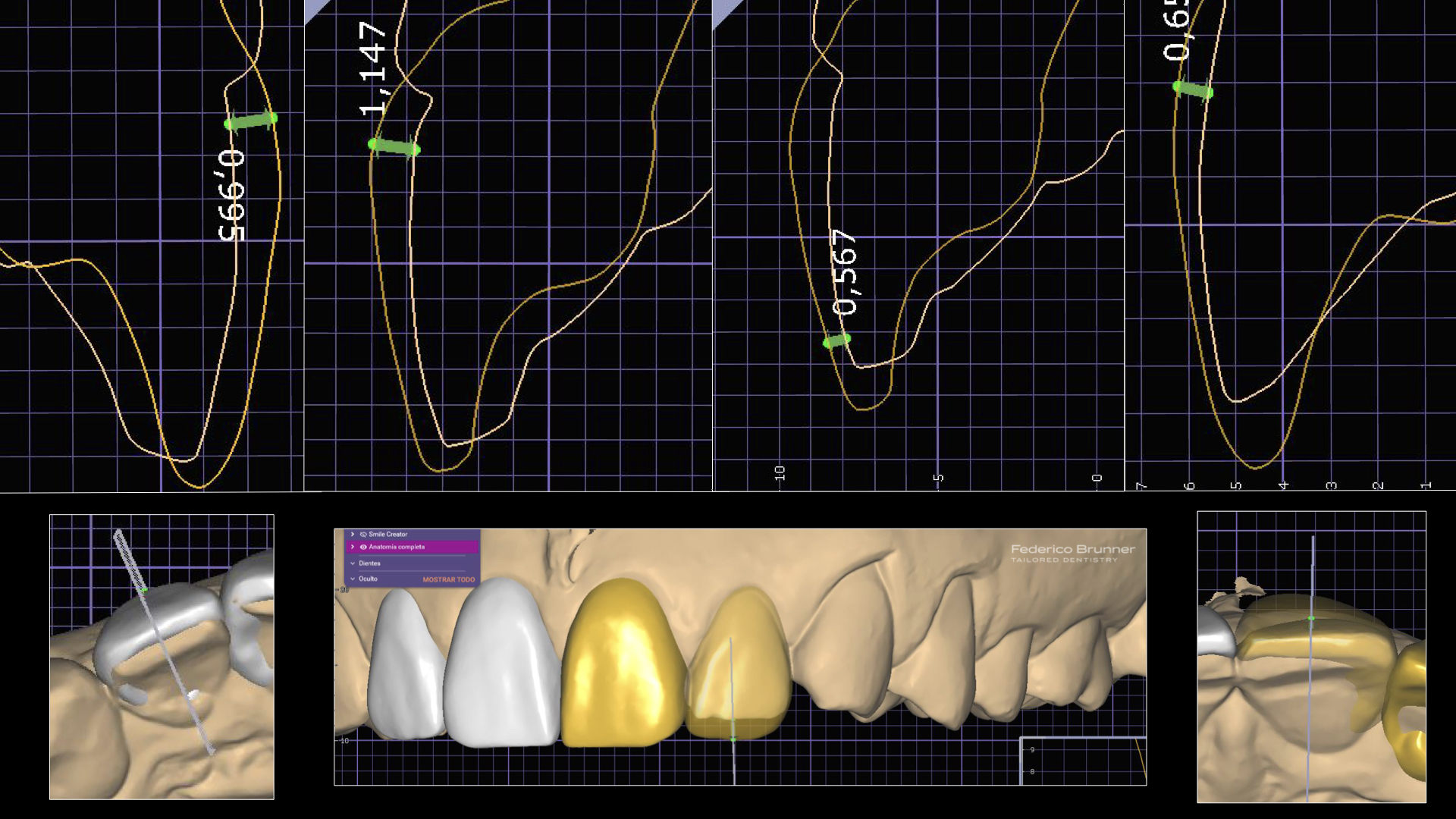Click the green marker in the rightmost cross-section

[x=1193, y=90]
